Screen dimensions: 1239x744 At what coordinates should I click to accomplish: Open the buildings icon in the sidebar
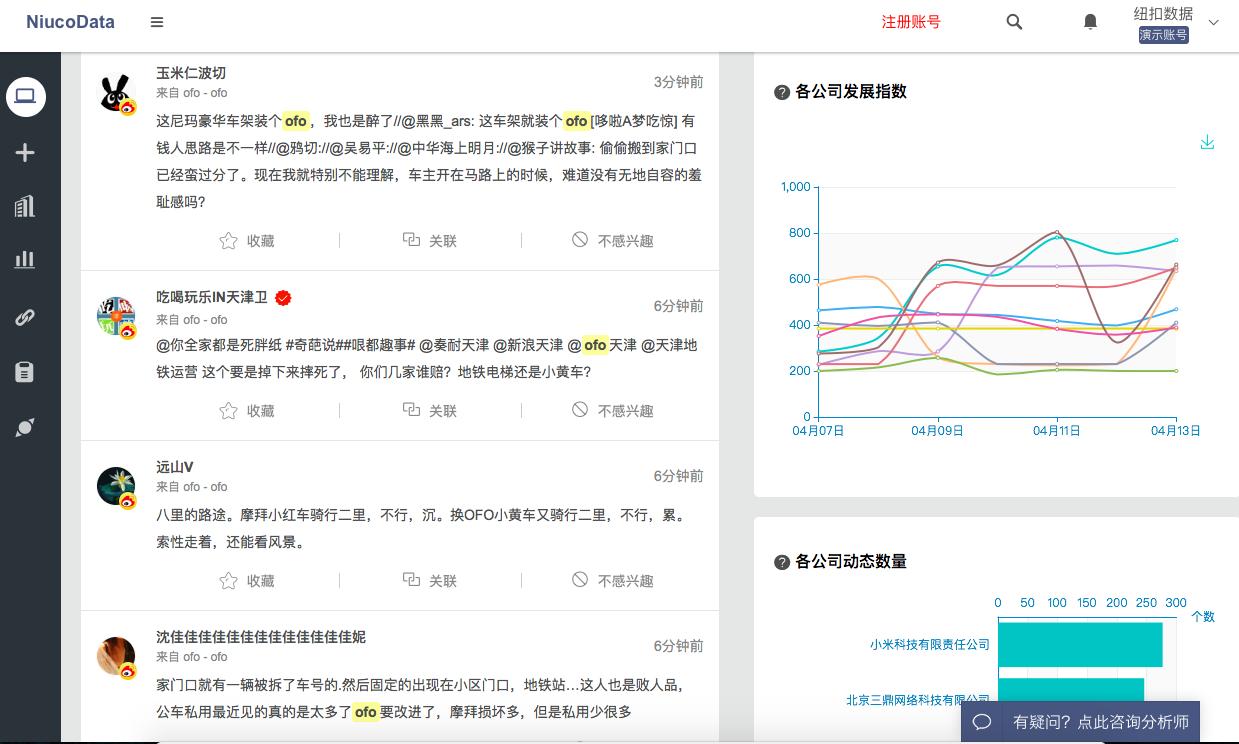(x=25, y=206)
